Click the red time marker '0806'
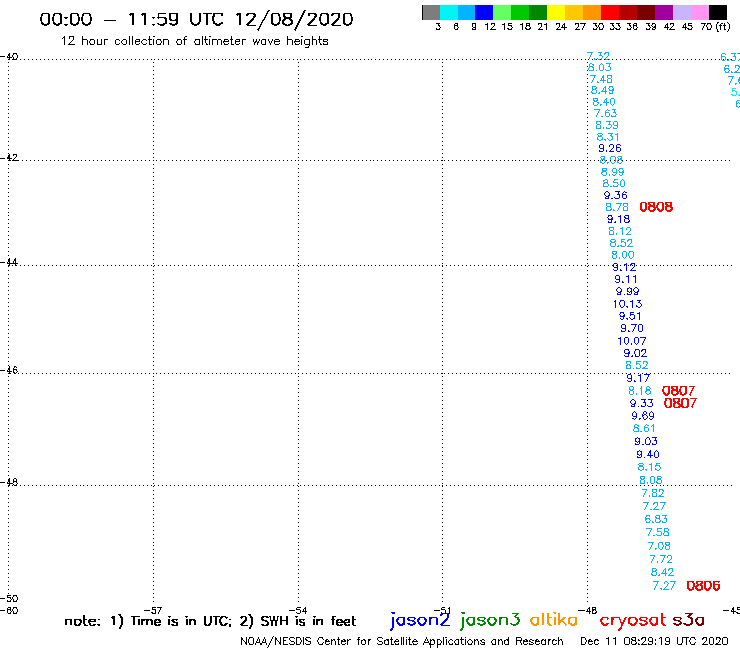Viewport: 740px width, 650px height. click(x=703, y=586)
